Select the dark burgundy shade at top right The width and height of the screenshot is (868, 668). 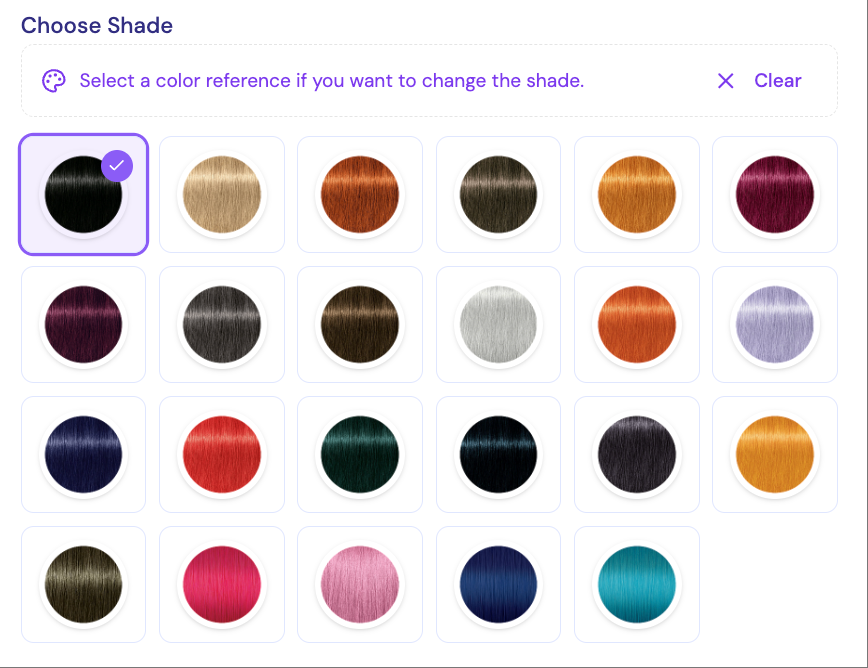click(775, 194)
